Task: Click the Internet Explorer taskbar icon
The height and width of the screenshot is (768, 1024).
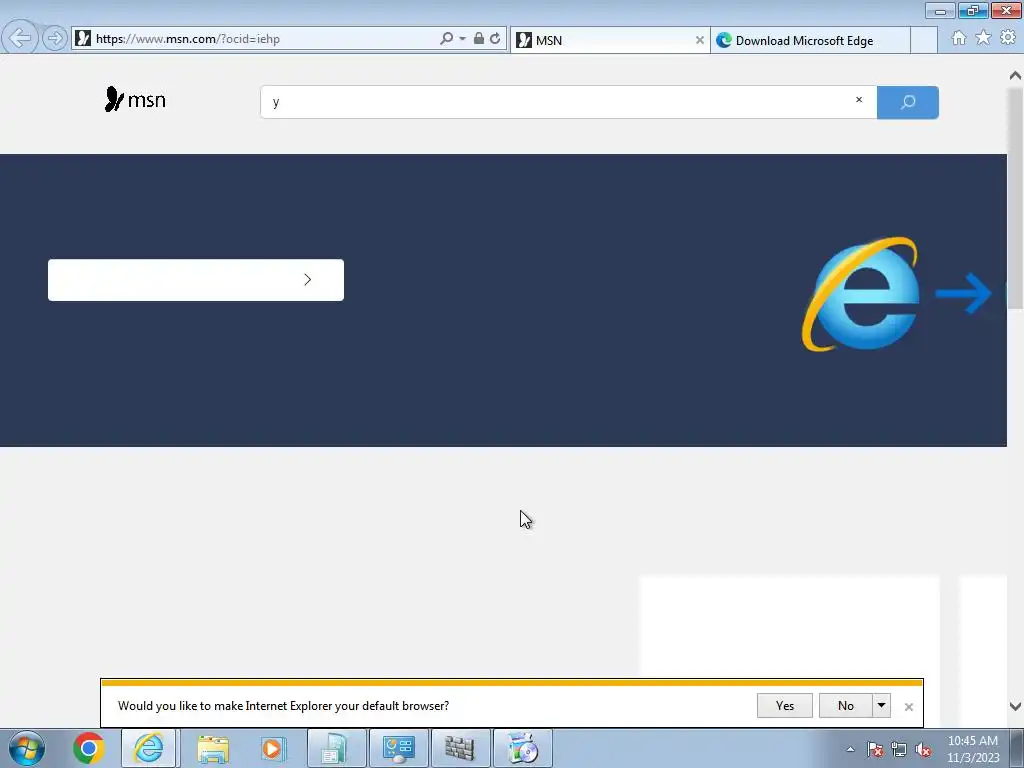Action: pos(148,748)
